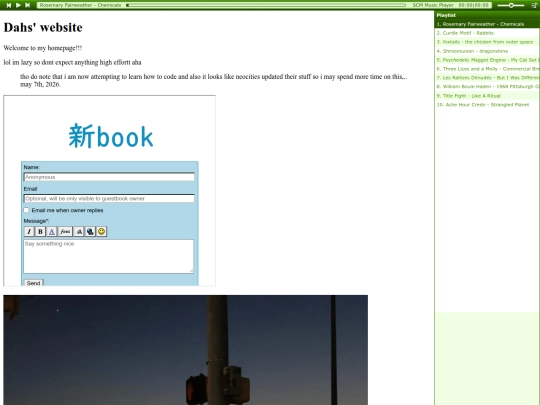The image size is (540, 405).
Task: Play 'Curdle Motif - Rabbits' track
Action: [x=487, y=33]
